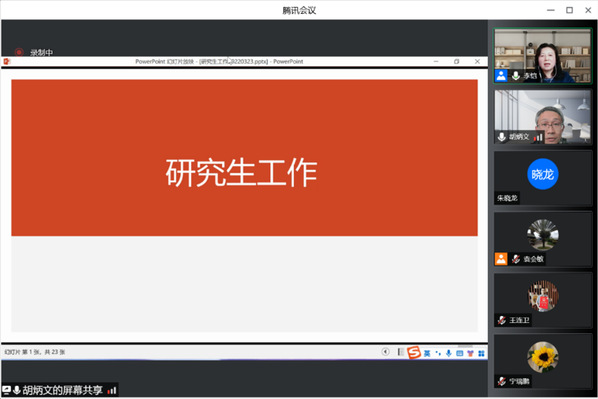Click the red recording indicator icon
This screenshot has height=399, width=598.
tap(19, 52)
